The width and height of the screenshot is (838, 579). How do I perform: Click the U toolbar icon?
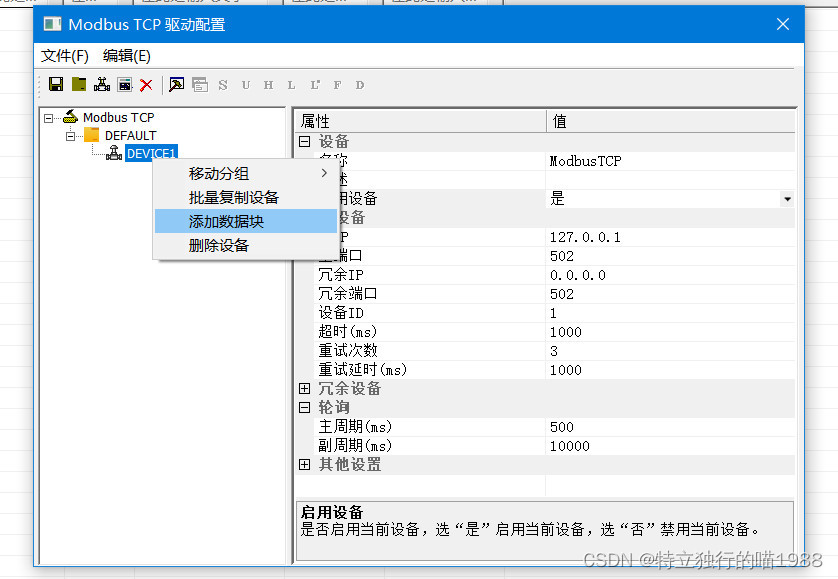pos(246,84)
